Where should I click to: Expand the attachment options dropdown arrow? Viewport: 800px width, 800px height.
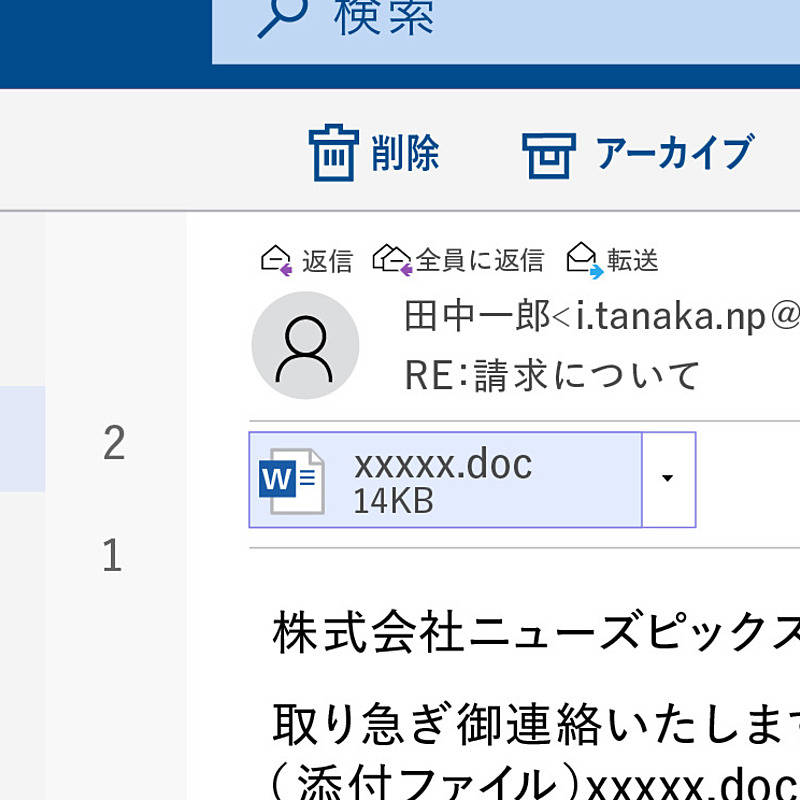pyautogui.click(x=668, y=479)
